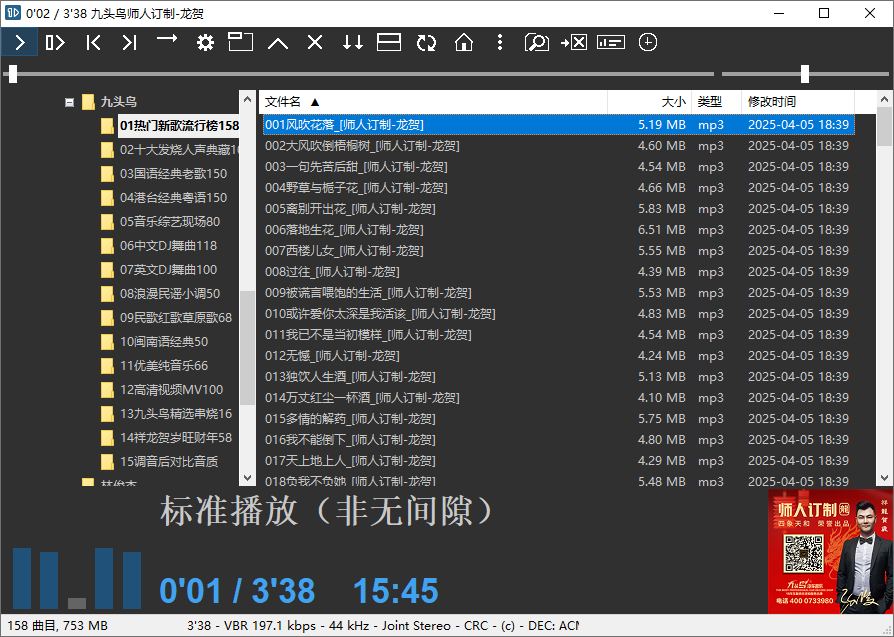
Task: Navigate to parent folder with the up-arrow icon
Action: point(277,42)
